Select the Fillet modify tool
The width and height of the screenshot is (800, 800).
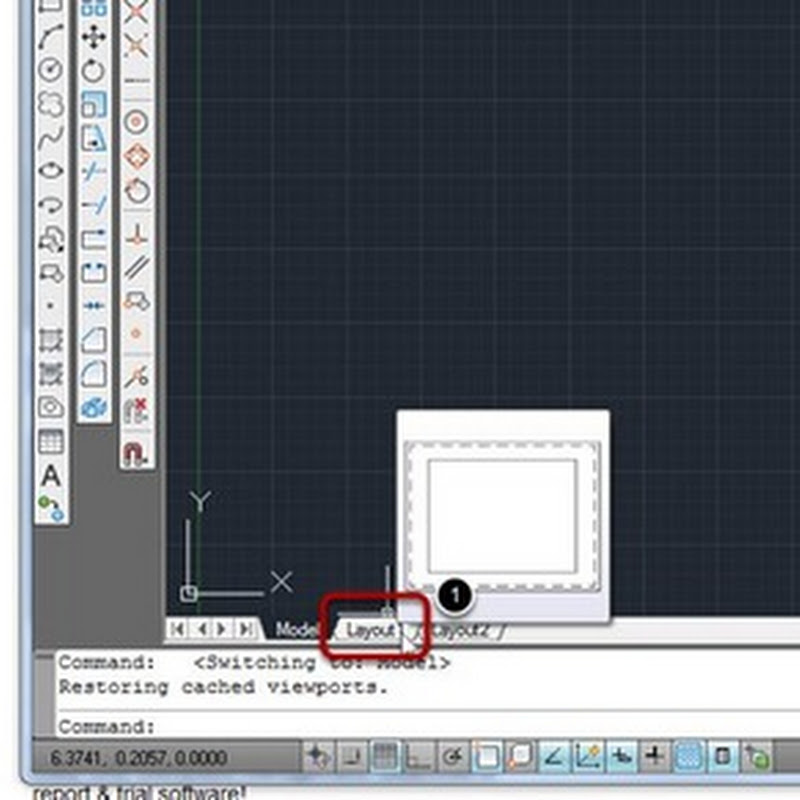click(94, 373)
